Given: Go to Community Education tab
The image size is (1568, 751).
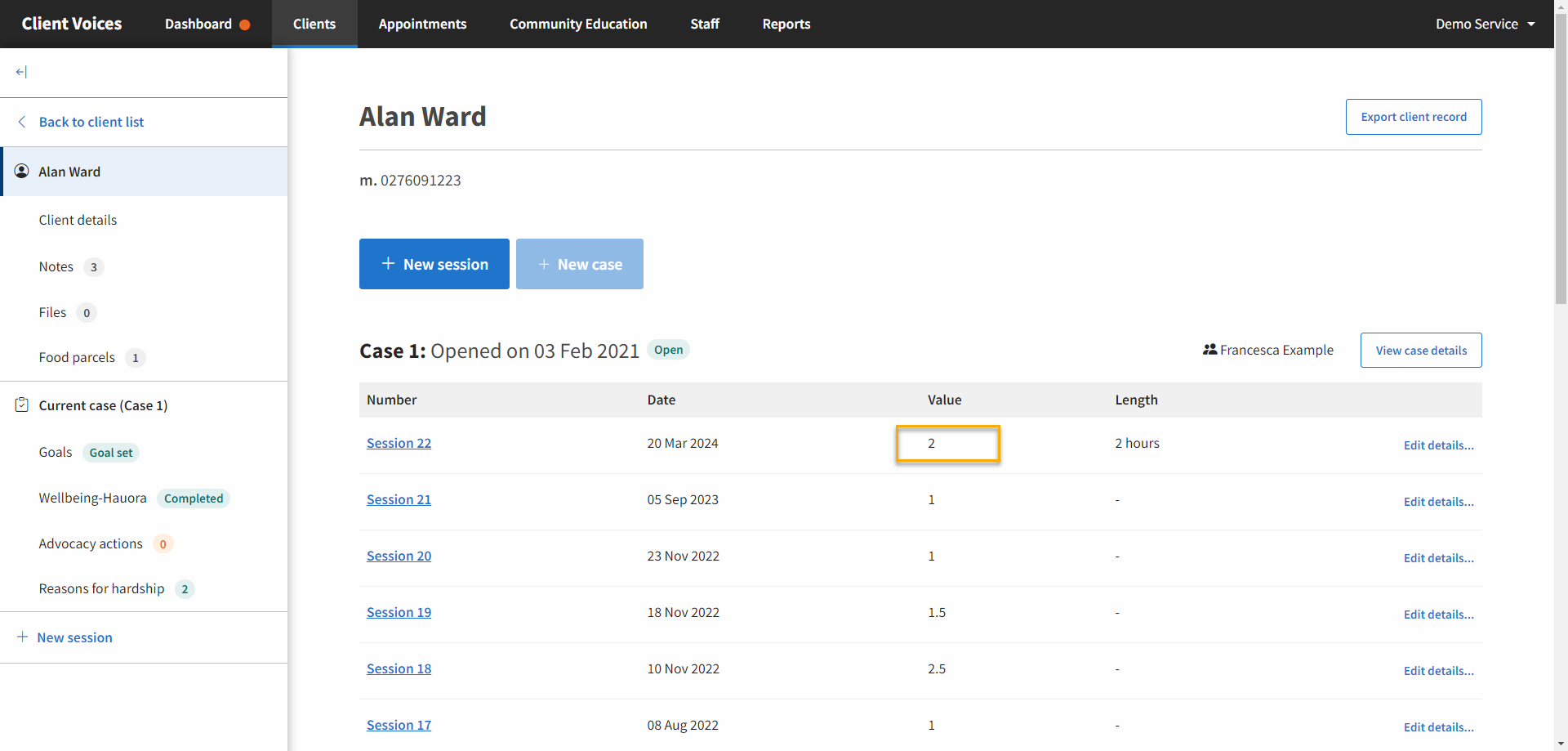Looking at the screenshot, I should click(x=578, y=25).
